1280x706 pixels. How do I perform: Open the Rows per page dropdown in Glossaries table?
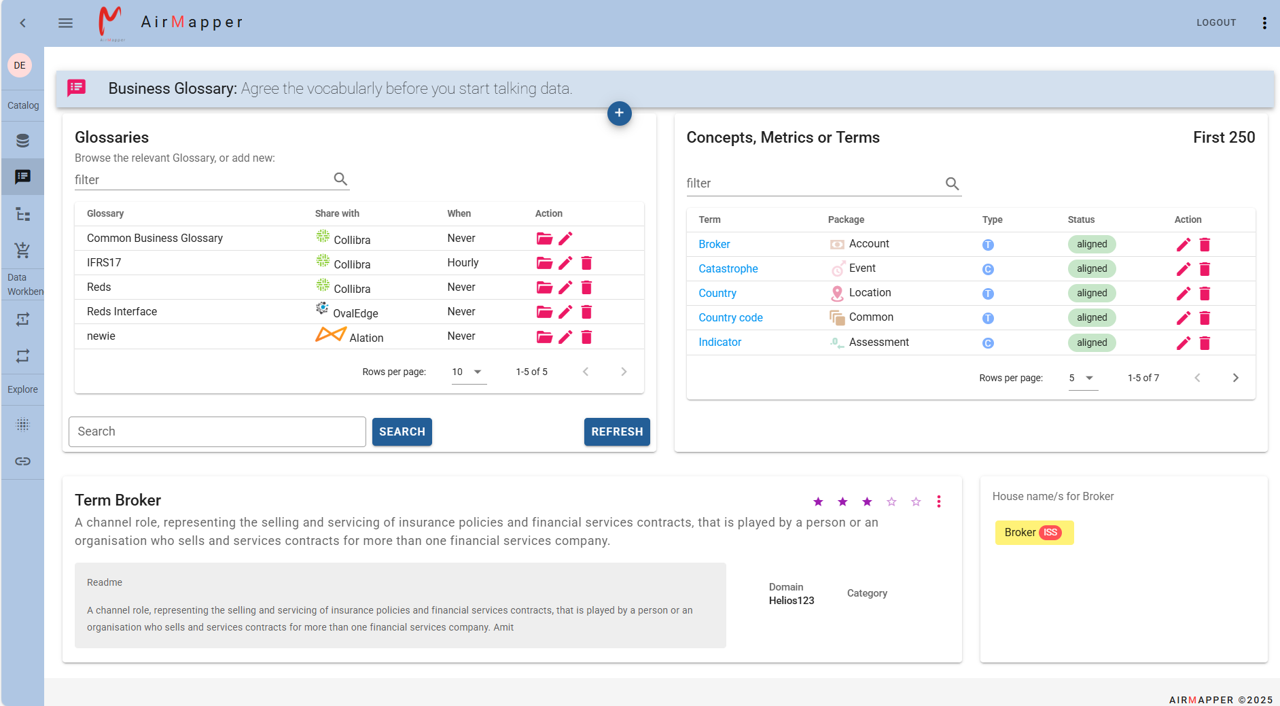(467, 371)
